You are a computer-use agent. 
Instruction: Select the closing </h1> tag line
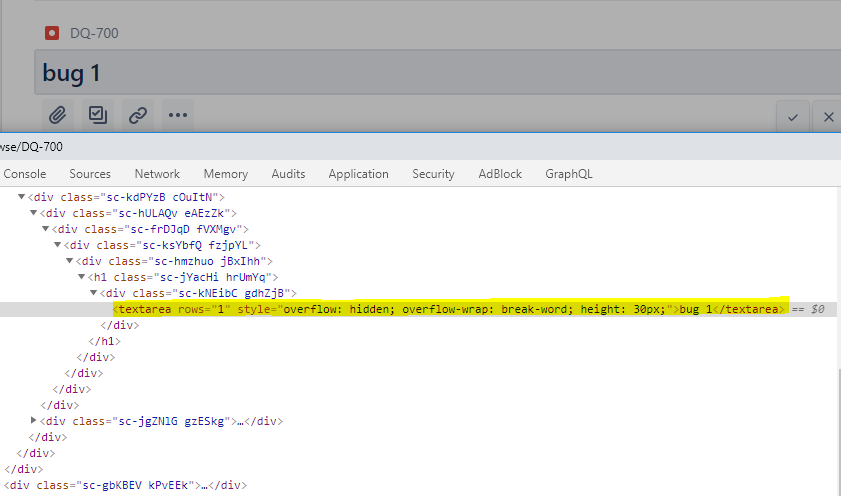[105, 341]
